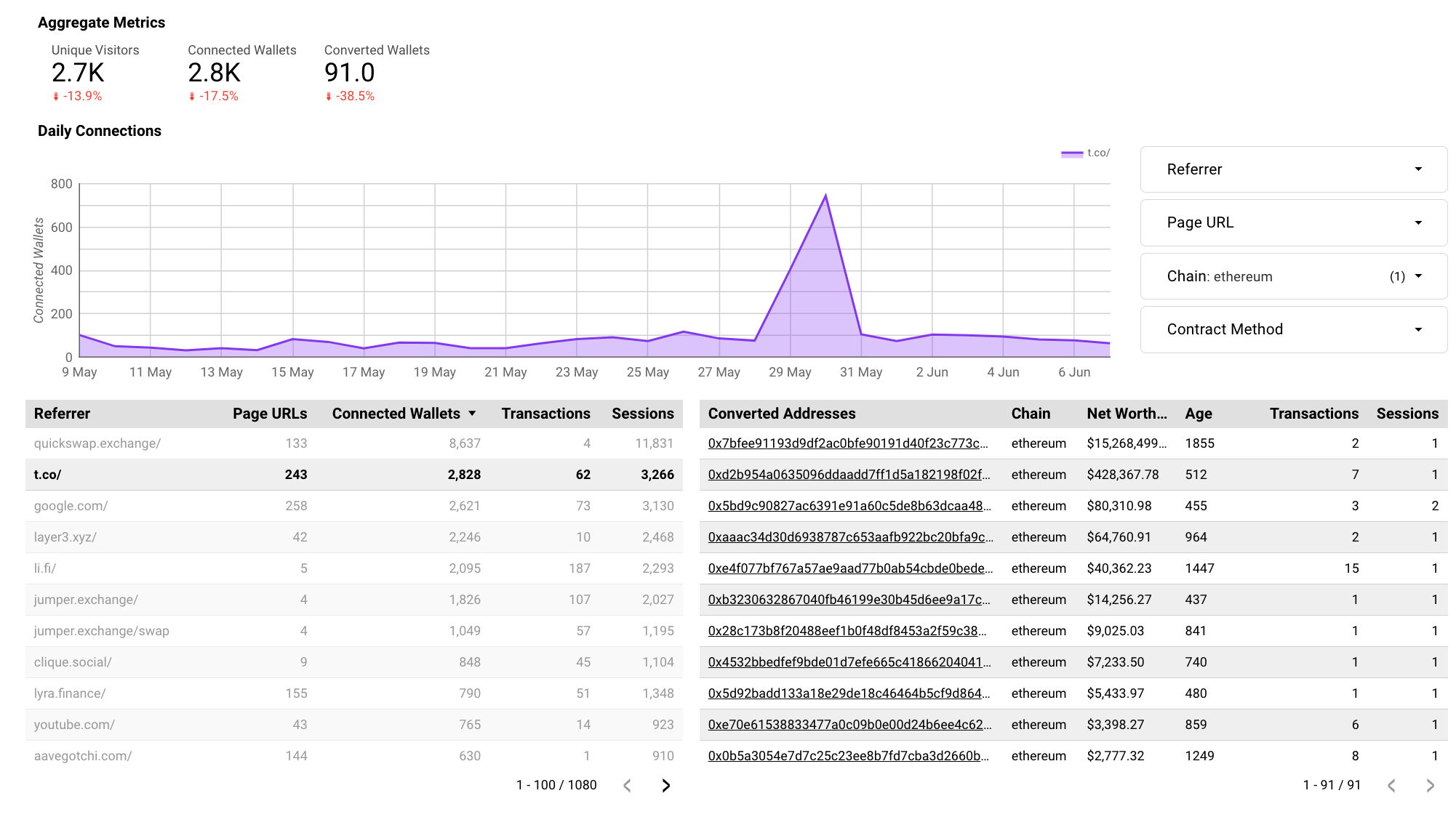This screenshot has width=1456, height=817.
Task: Click the chart peak near 30 May
Action: coord(825,196)
